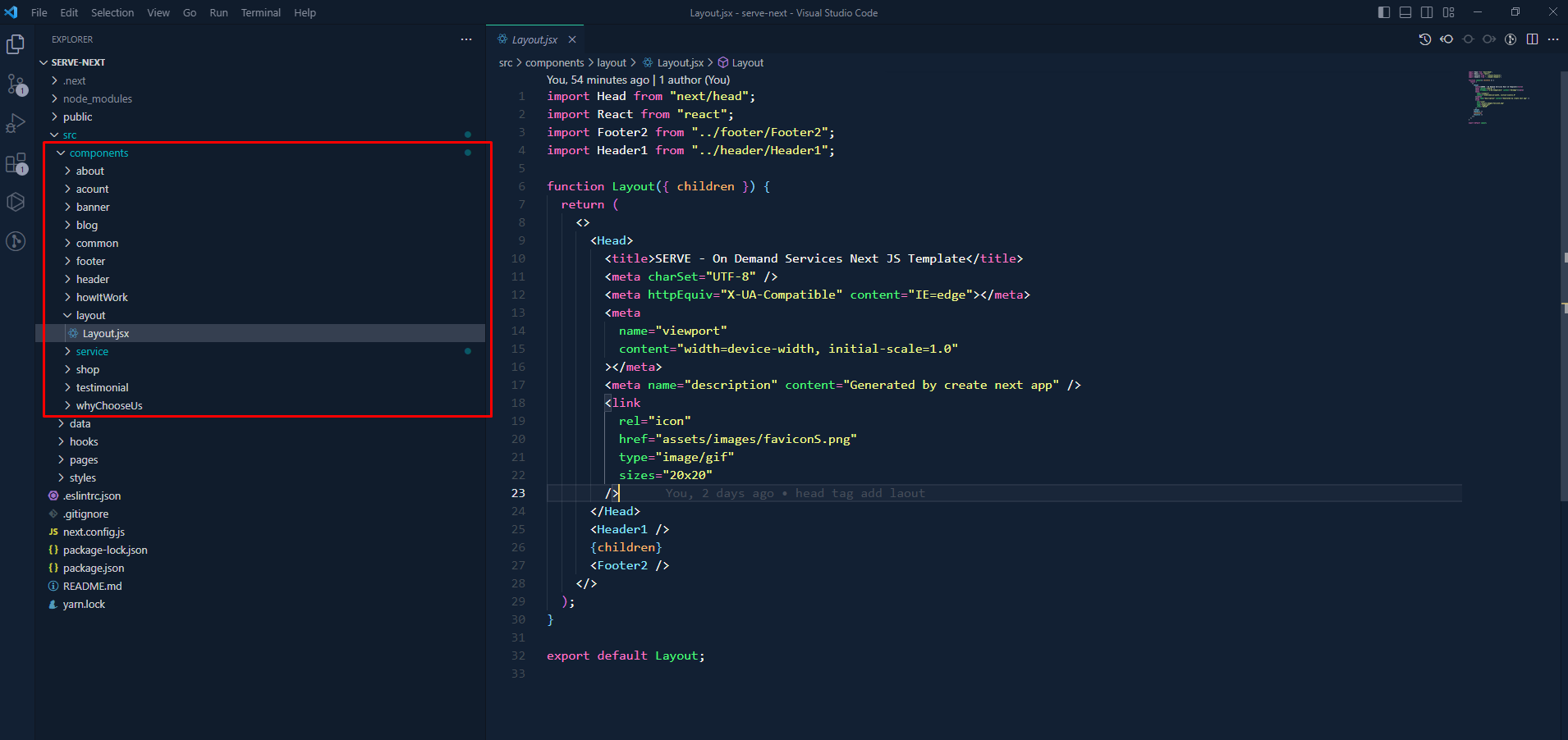The image size is (1568, 740).
Task: Expand the node_modules folder
Action: (x=260, y=98)
